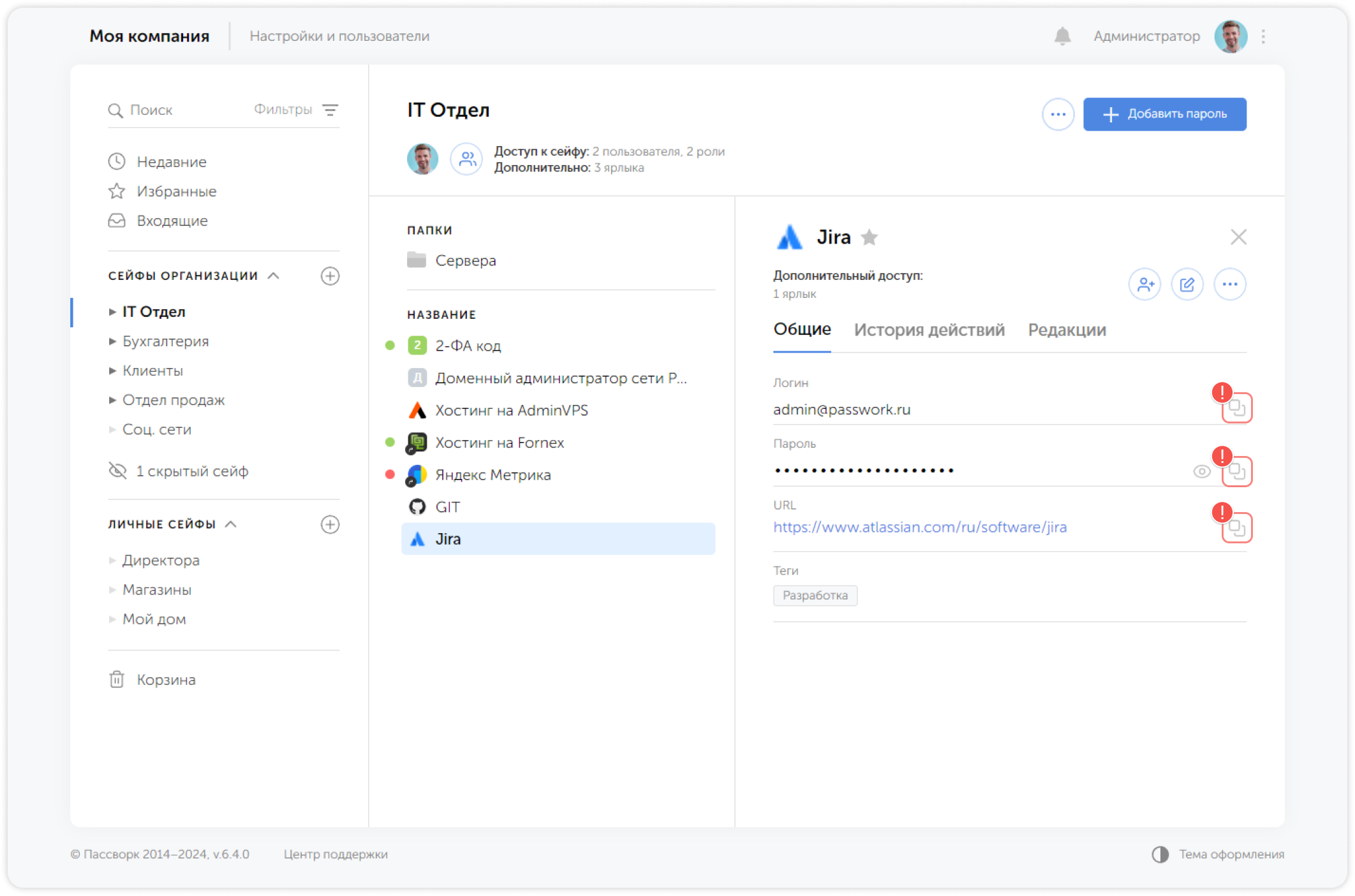Add a new organization vault

[x=330, y=276]
